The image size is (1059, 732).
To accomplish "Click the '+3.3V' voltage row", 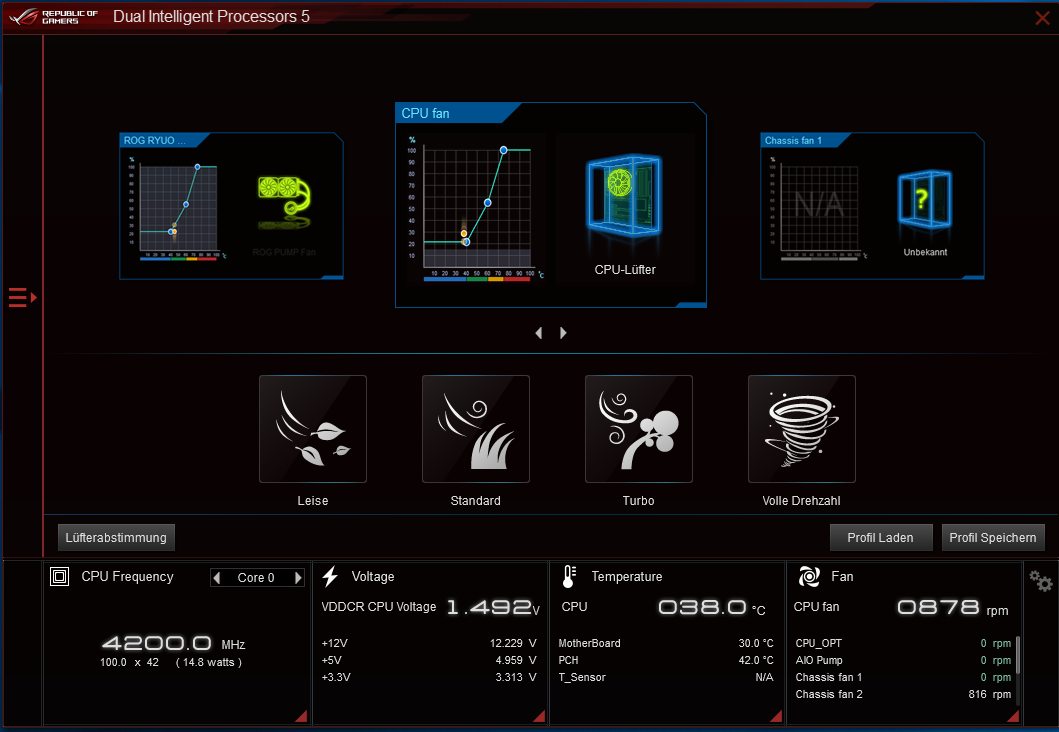I will pyautogui.click(x=429, y=677).
